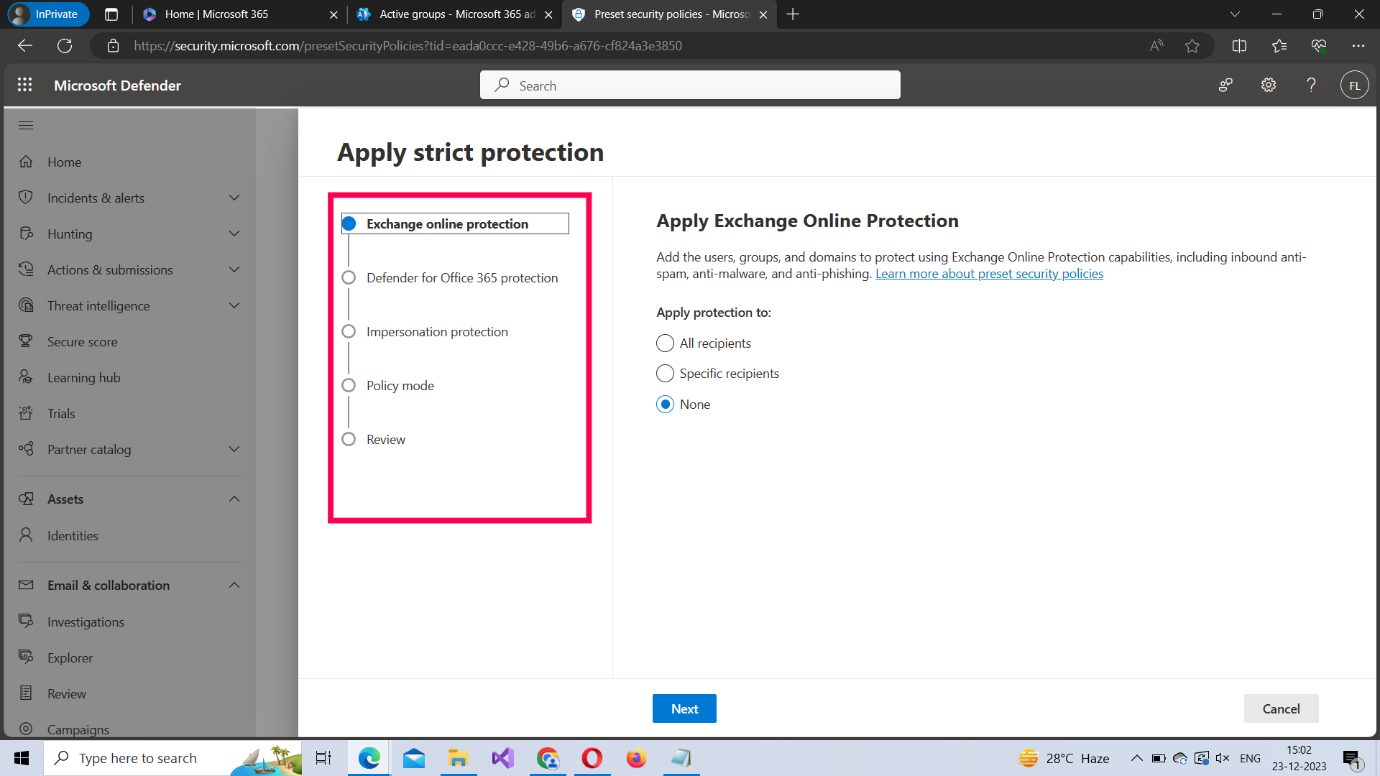The height and width of the screenshot is (776, 1380).
Task: Choose the None radio button
Action: (665, 404)
